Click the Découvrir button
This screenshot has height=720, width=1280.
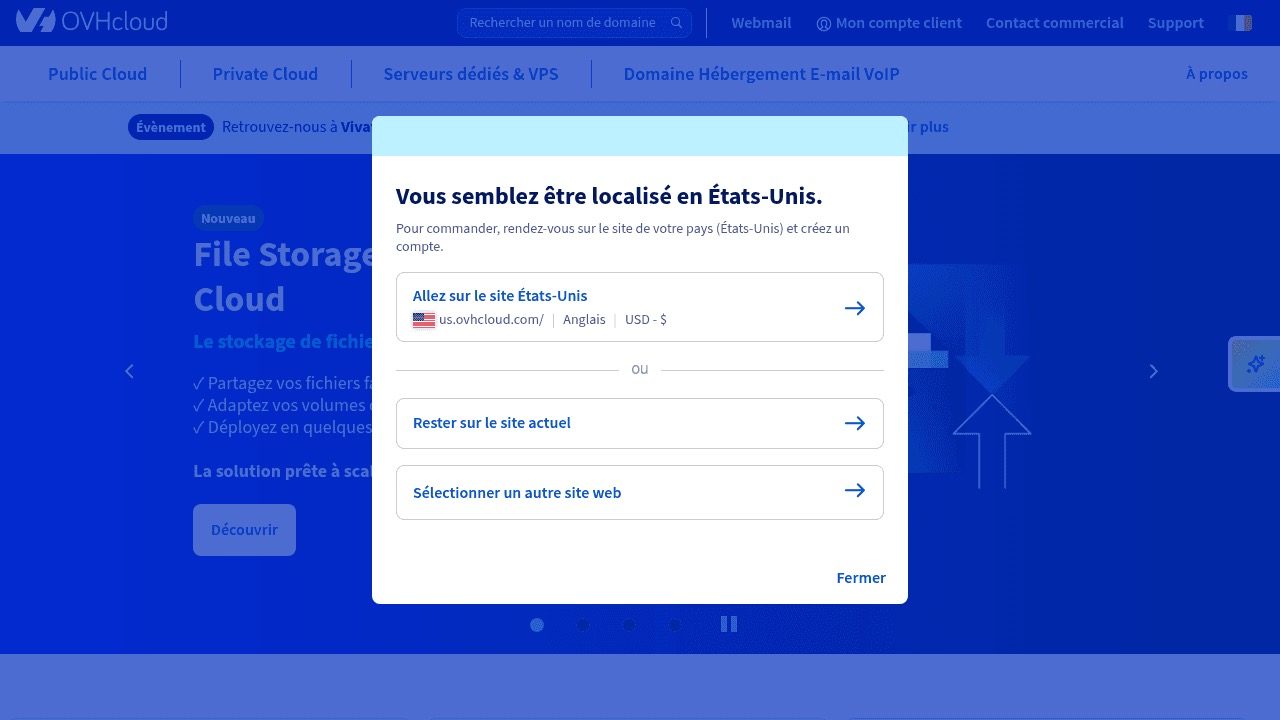pos(244,530)
